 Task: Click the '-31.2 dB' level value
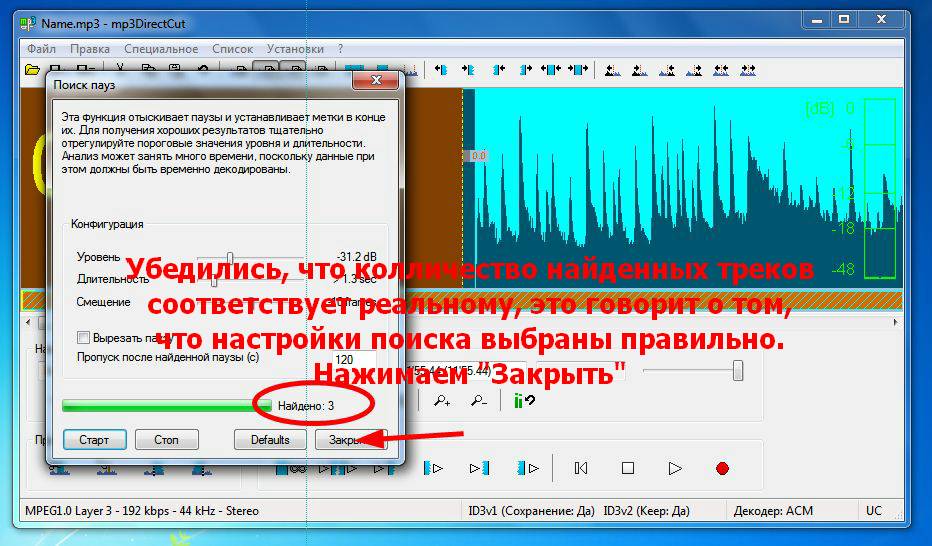(357, 257)
